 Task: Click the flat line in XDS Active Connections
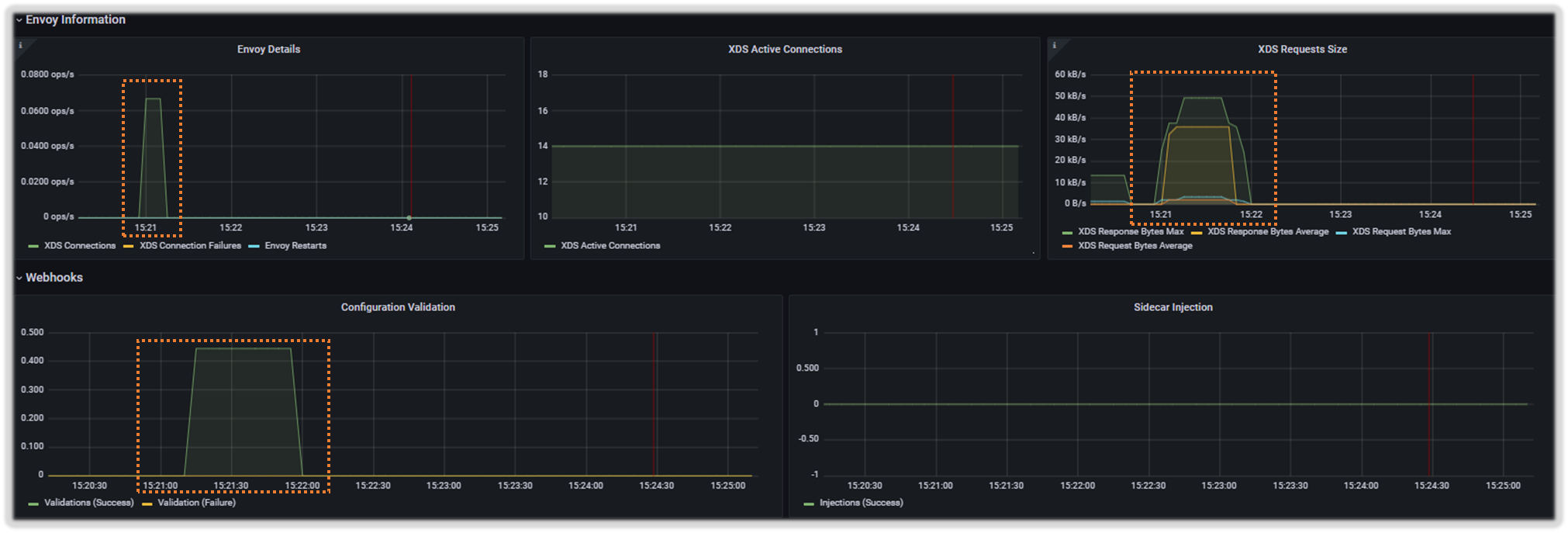tap(785, 146)
